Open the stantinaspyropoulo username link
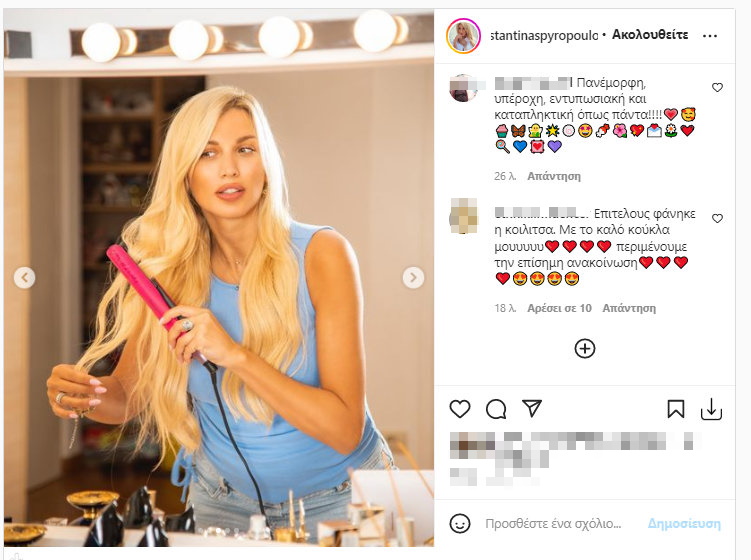Image resolution: width=751 pixels, height=560 pixels. click(x=544, y=35)
